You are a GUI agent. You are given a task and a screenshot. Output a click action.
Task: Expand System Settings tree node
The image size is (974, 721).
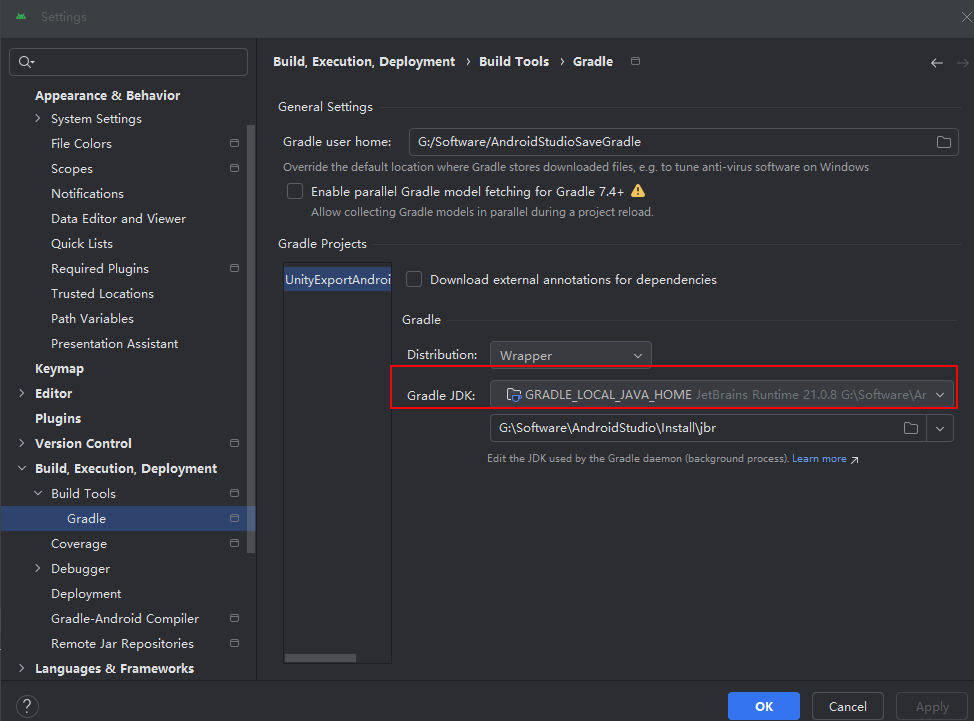tap(38, 118)
